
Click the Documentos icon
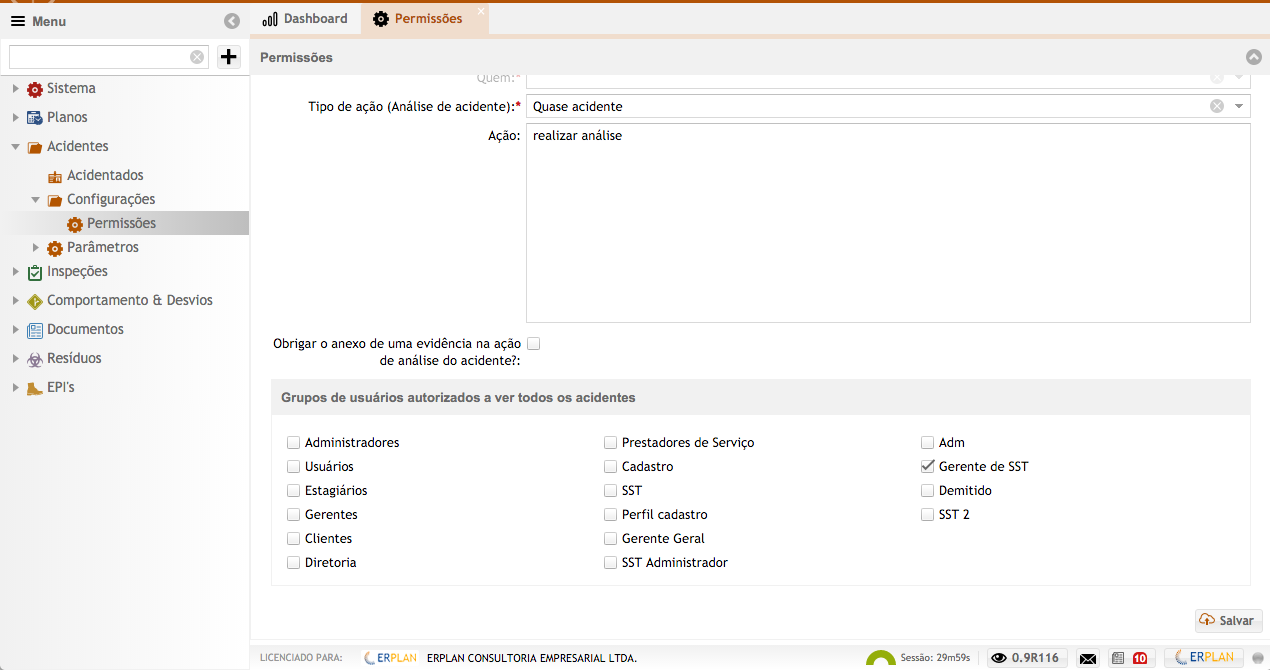click(35, 330)
